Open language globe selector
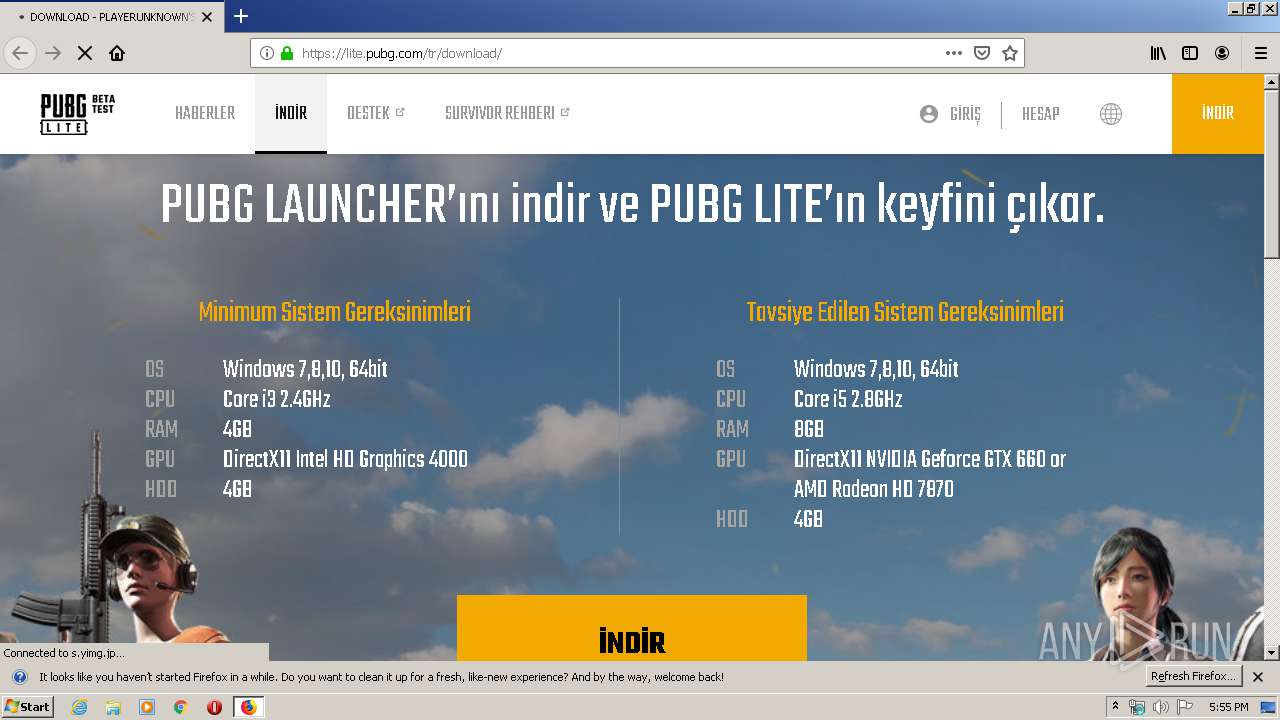The width and height of the screenshot is (1280, 720). pyautogui.click(x=1110, y=114)
